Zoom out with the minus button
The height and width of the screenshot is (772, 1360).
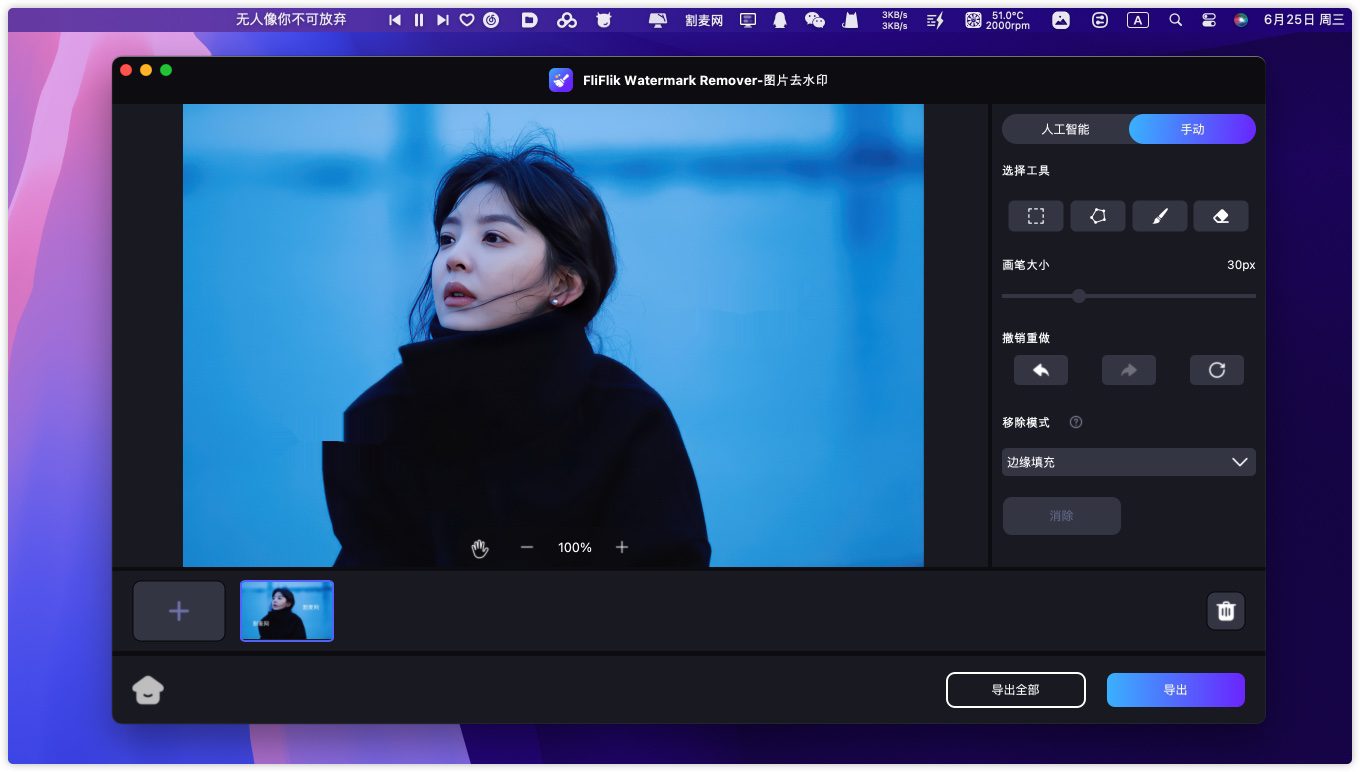[527, 548]
